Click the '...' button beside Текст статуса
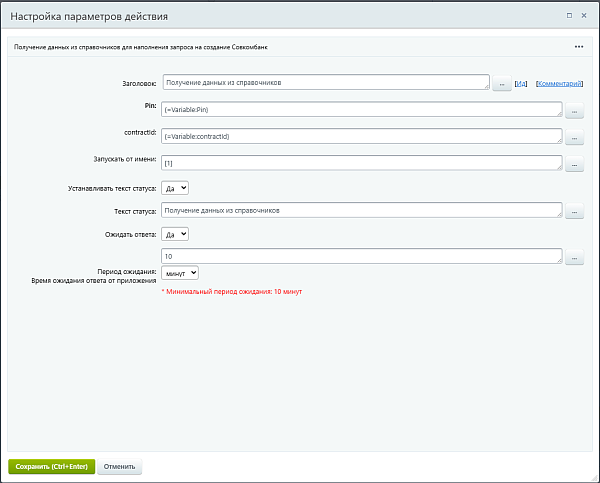This screenshot has height=483, width=600. (x=574, y=211)
